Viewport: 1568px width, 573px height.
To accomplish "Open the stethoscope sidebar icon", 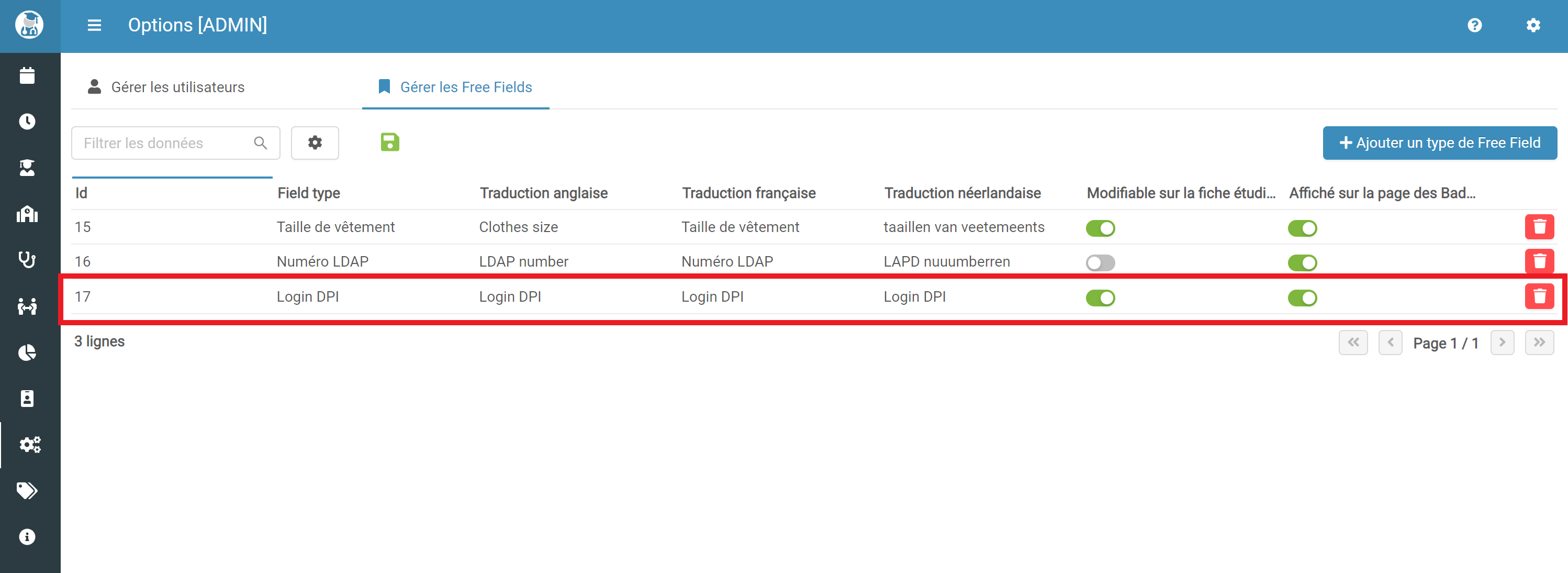I will click(27, 260).
